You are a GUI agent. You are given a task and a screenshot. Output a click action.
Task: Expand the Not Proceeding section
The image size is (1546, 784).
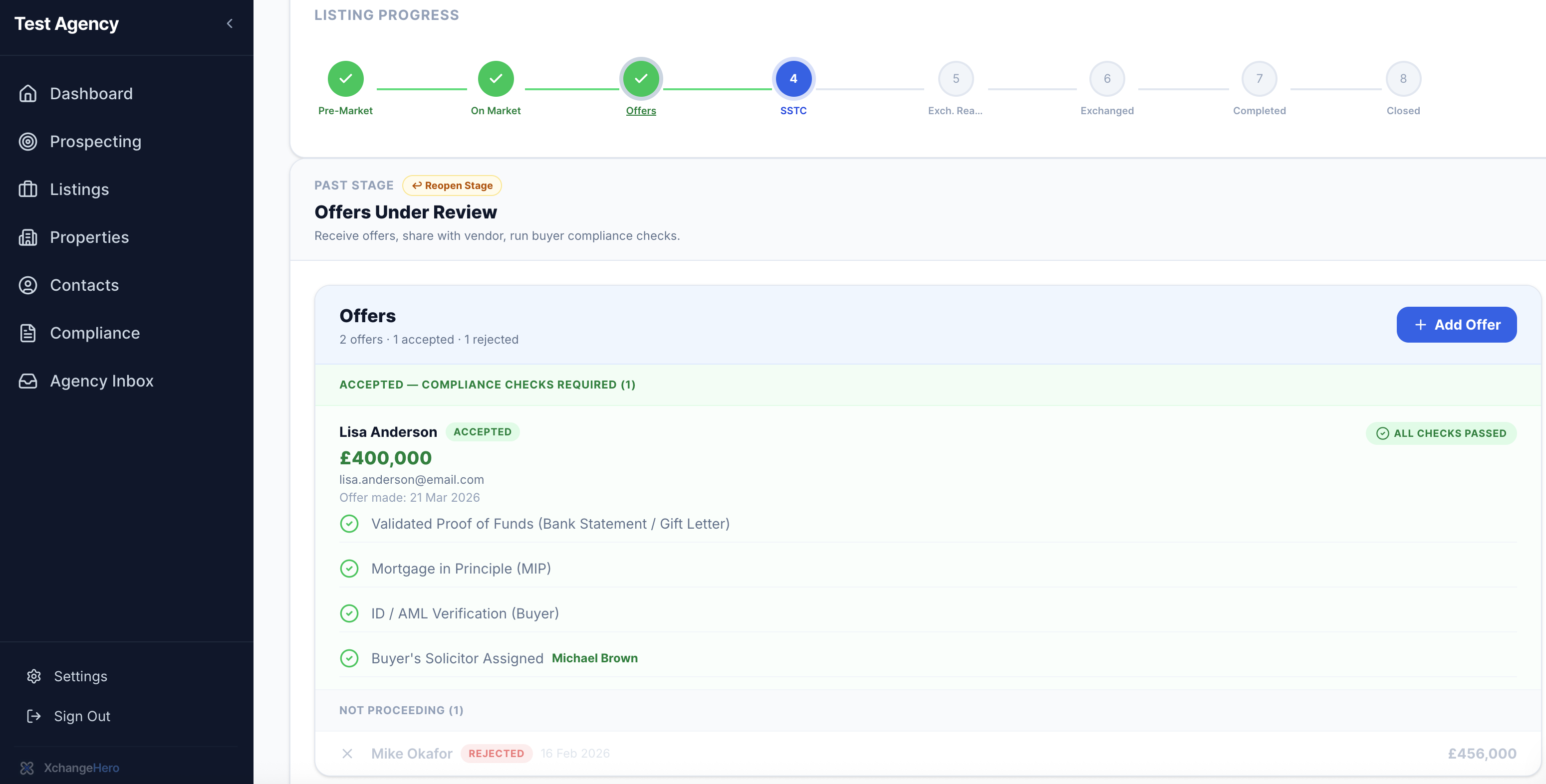click(401, 710)
